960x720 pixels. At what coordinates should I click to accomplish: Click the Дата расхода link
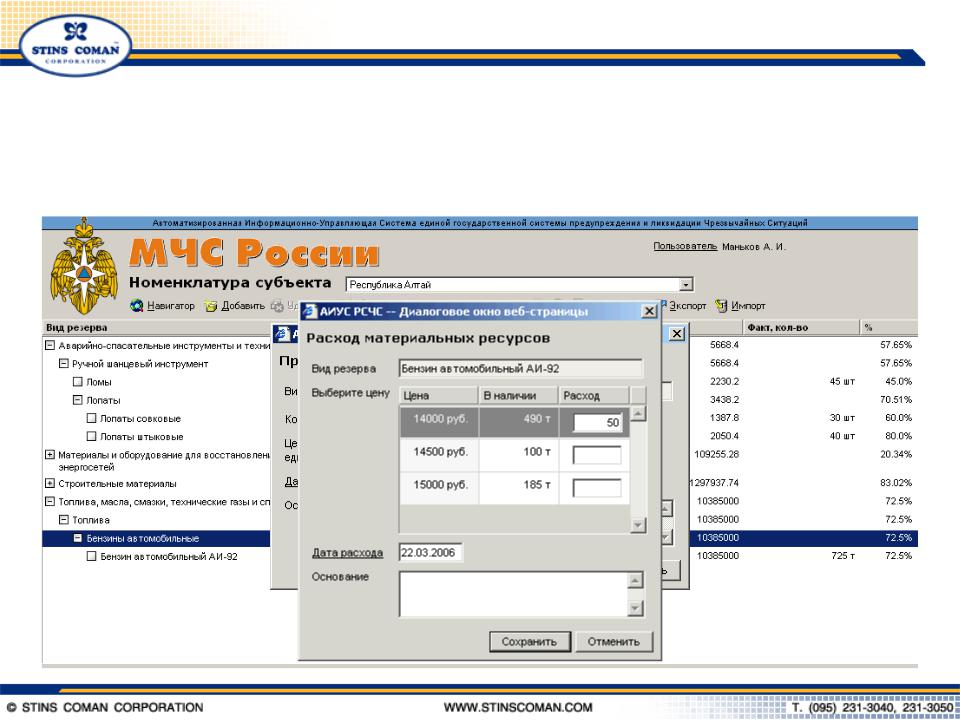(348, 553)
